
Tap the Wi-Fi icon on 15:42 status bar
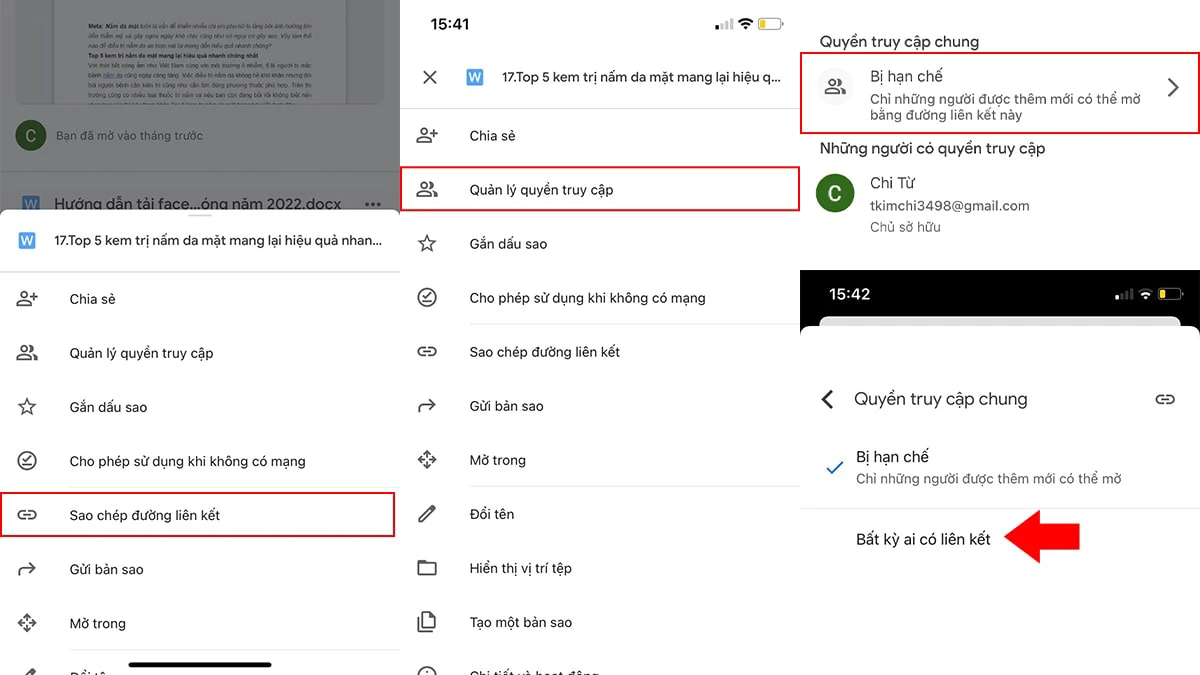[x=1145, y=295]
